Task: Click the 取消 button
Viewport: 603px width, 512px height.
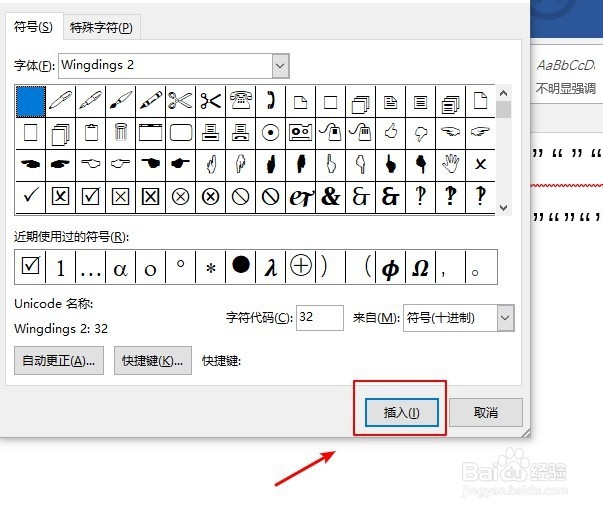Action: pyautogui.click(x=486, y=412)
